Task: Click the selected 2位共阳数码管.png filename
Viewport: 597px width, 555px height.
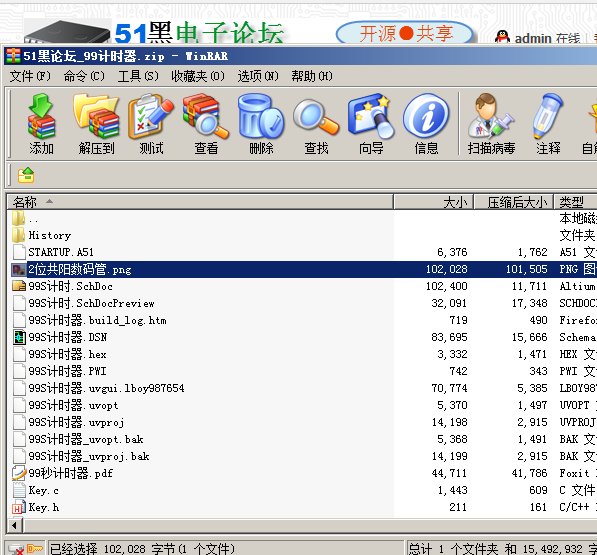Action: (x=80, y=270)
